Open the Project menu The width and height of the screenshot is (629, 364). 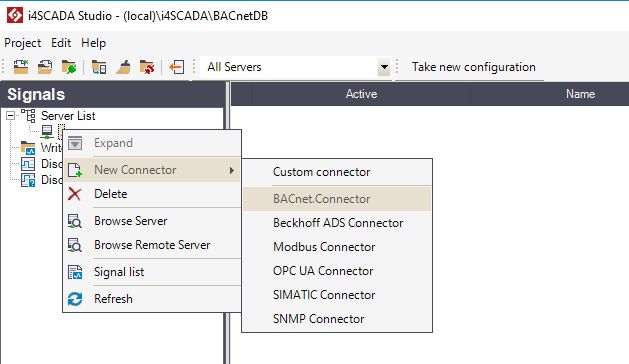pyautogui.click(x=22, y=43)
